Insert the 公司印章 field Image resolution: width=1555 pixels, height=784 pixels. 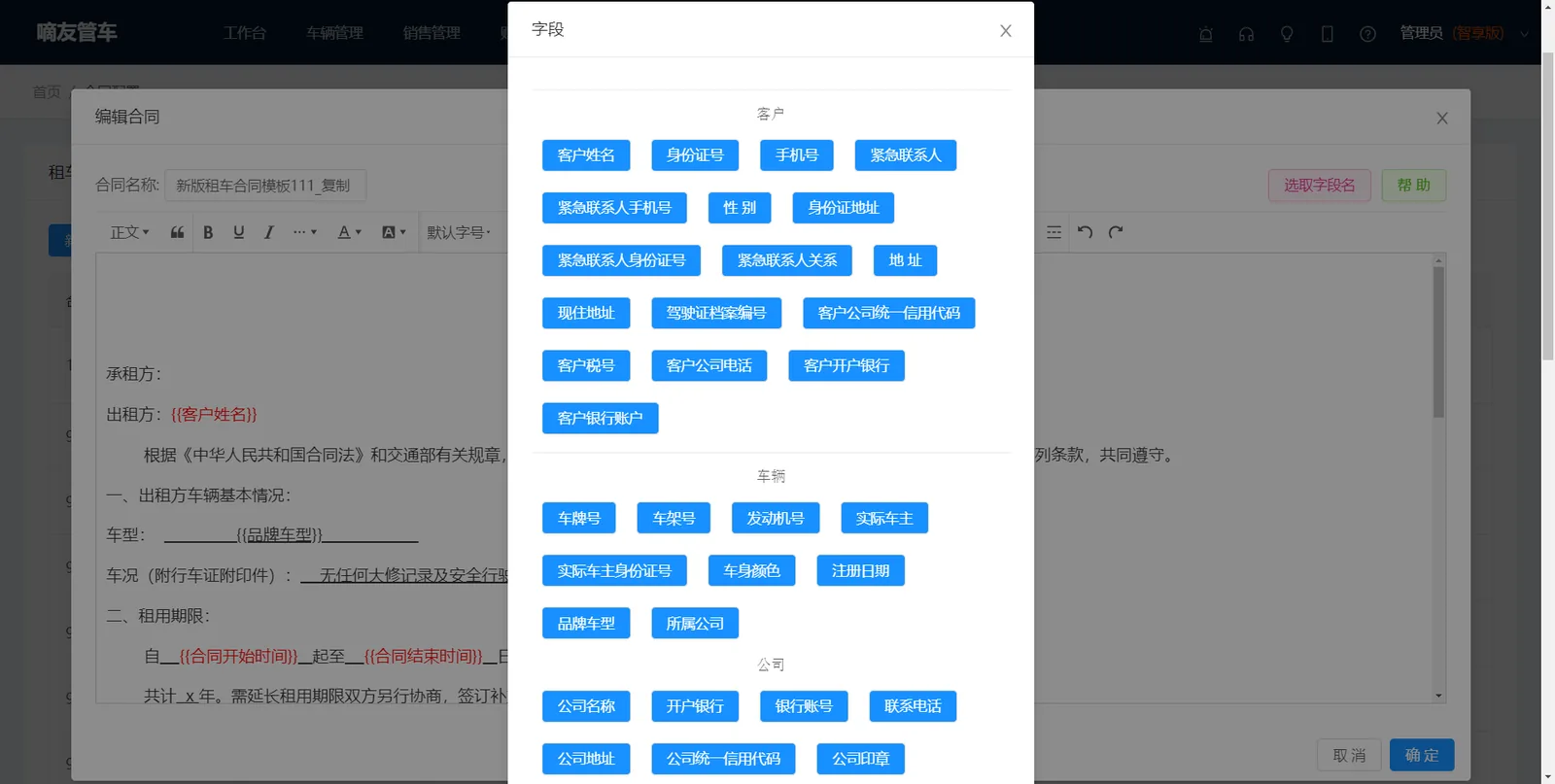coord(861,759)
